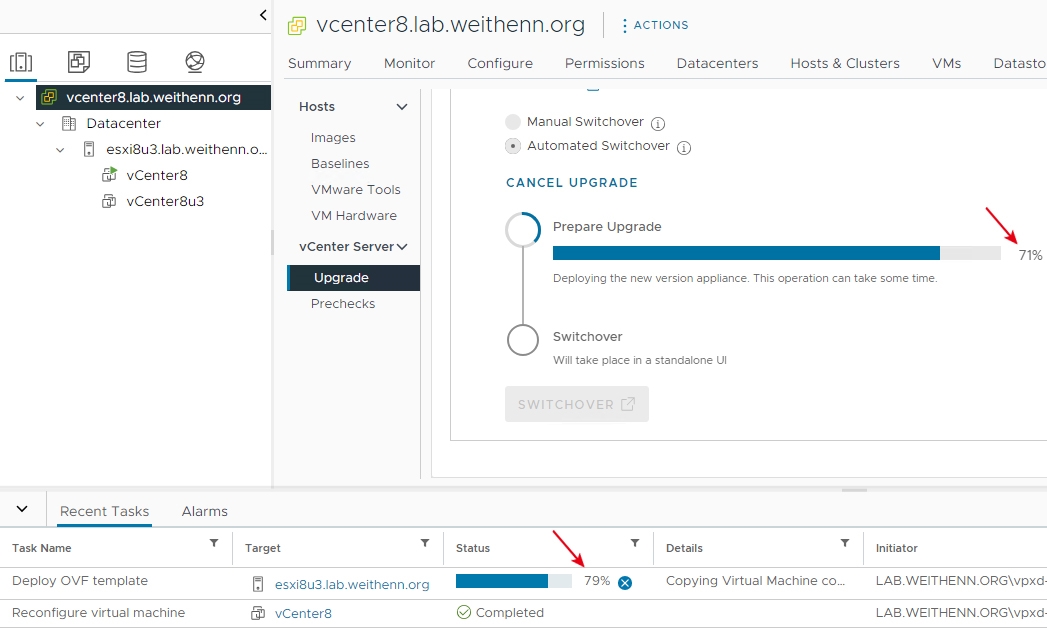1047x630 pixels.
Task: Open Prechecks under vCenter Server
Action: (x=343, y=304)
